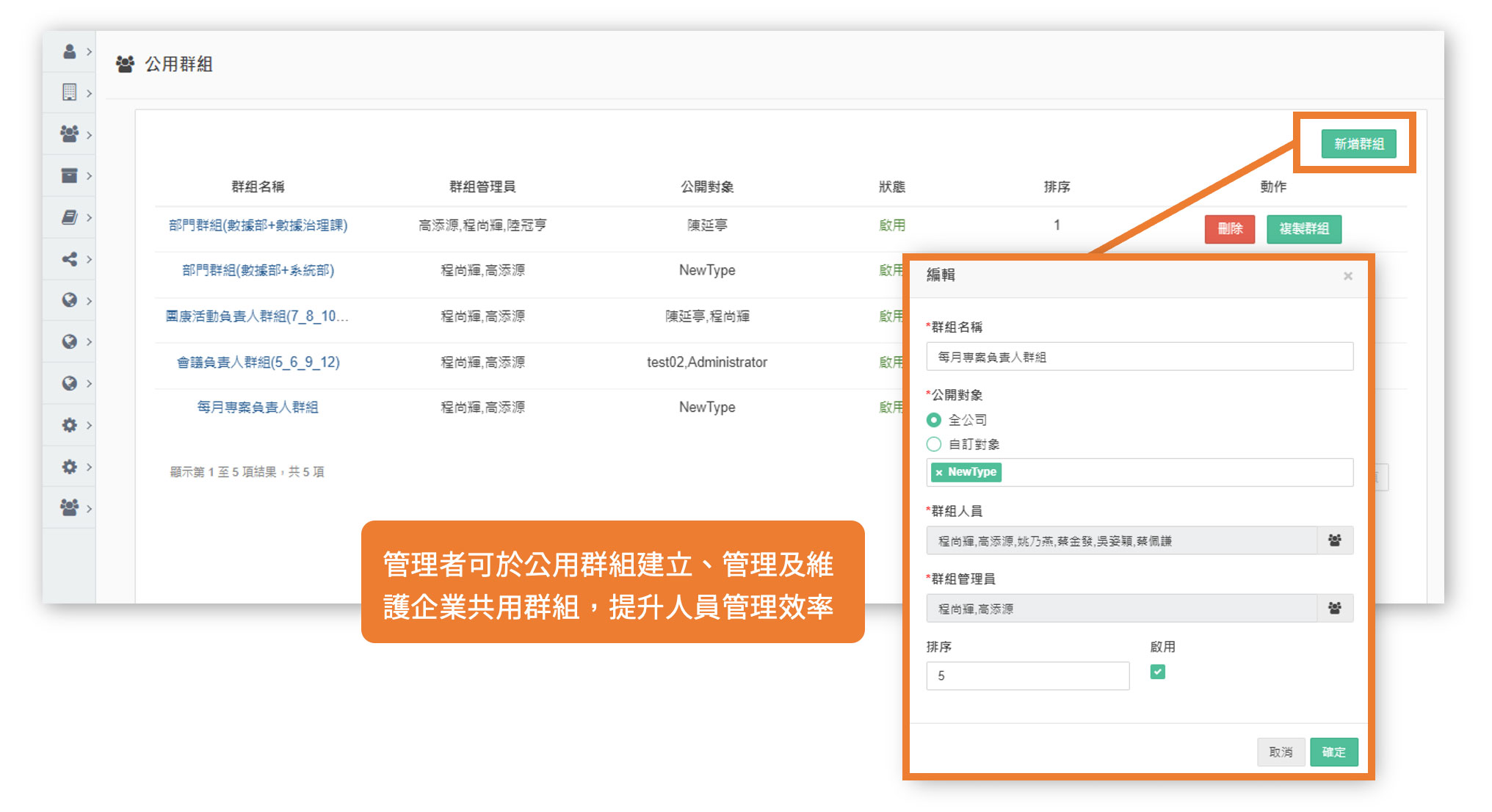Open member picker icon for 群組管理員 field
The width and height of the screenshot is (1492, 812).
pos(1335,609)
